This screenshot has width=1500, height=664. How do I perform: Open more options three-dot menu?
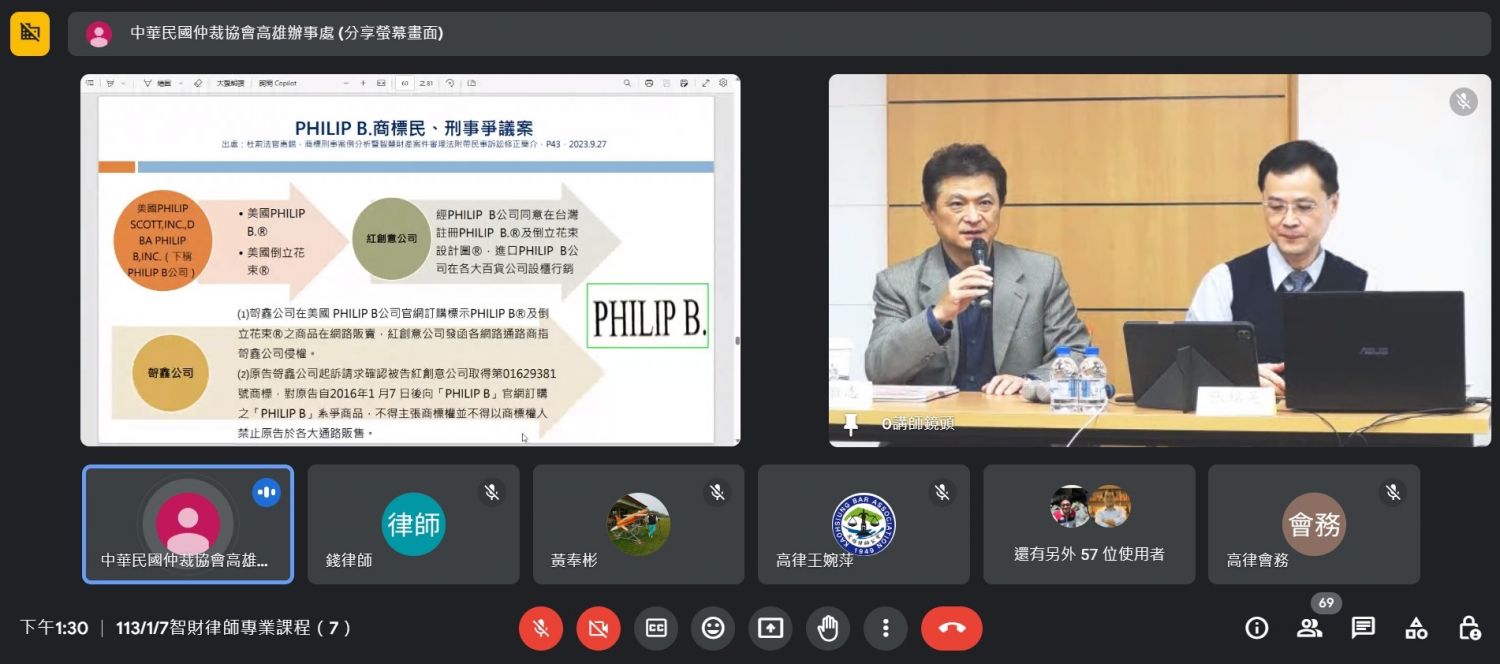(x=885, y=628)
